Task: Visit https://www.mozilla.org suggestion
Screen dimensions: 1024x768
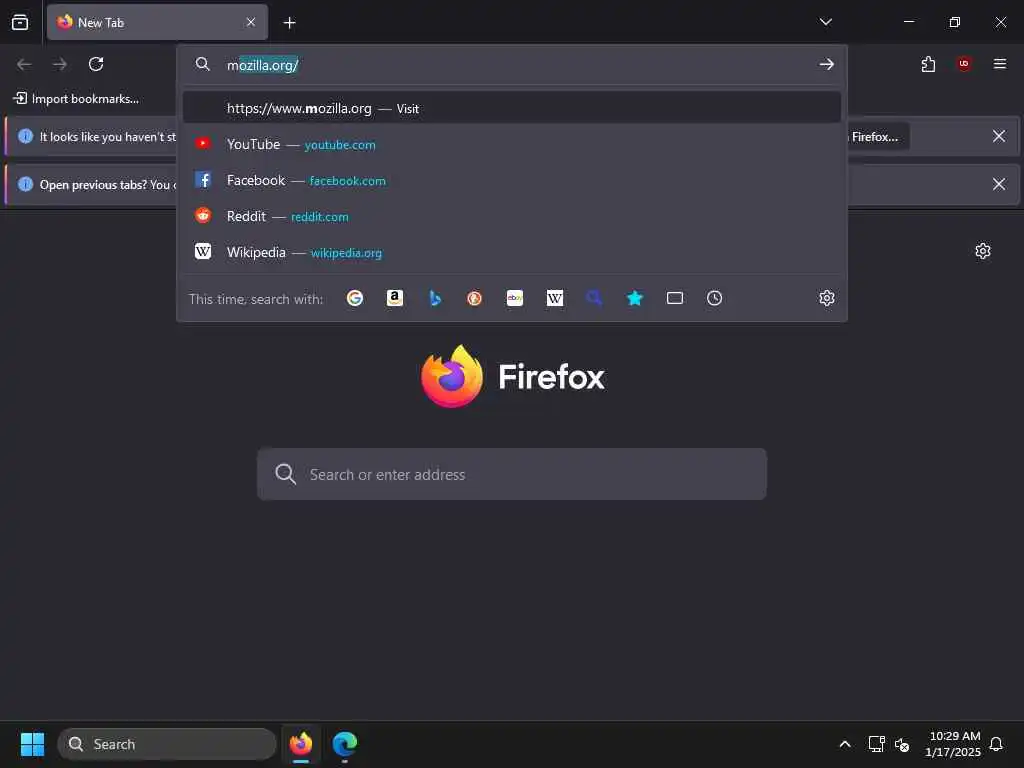Action: (512, 108)
